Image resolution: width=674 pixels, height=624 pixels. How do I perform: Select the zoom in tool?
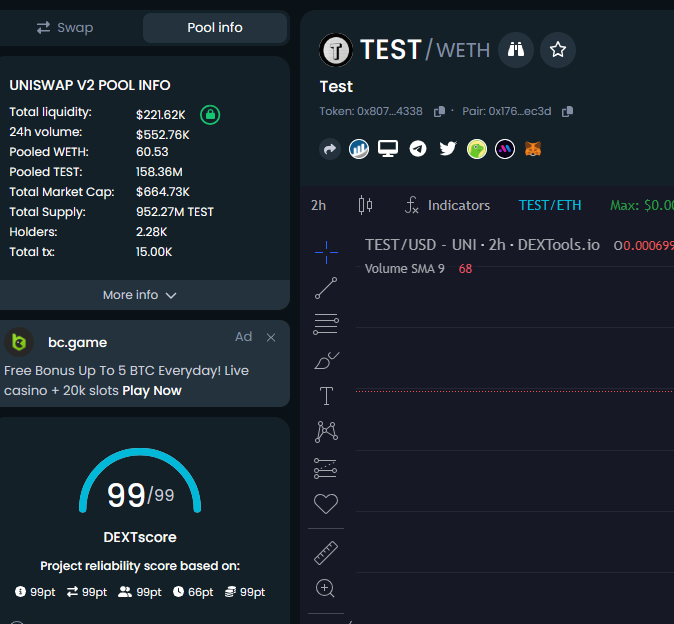coord(325,588)
